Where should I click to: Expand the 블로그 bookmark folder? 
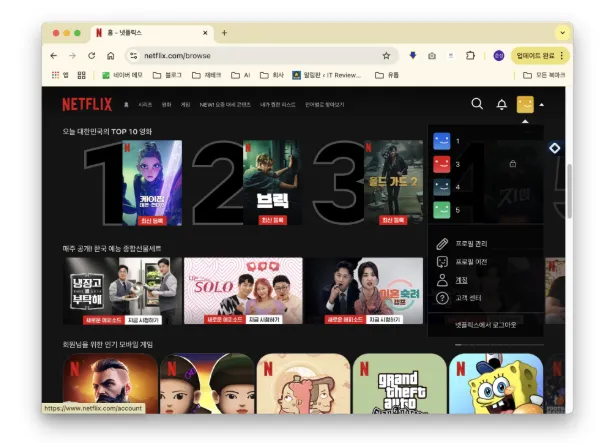coord(167,75)
